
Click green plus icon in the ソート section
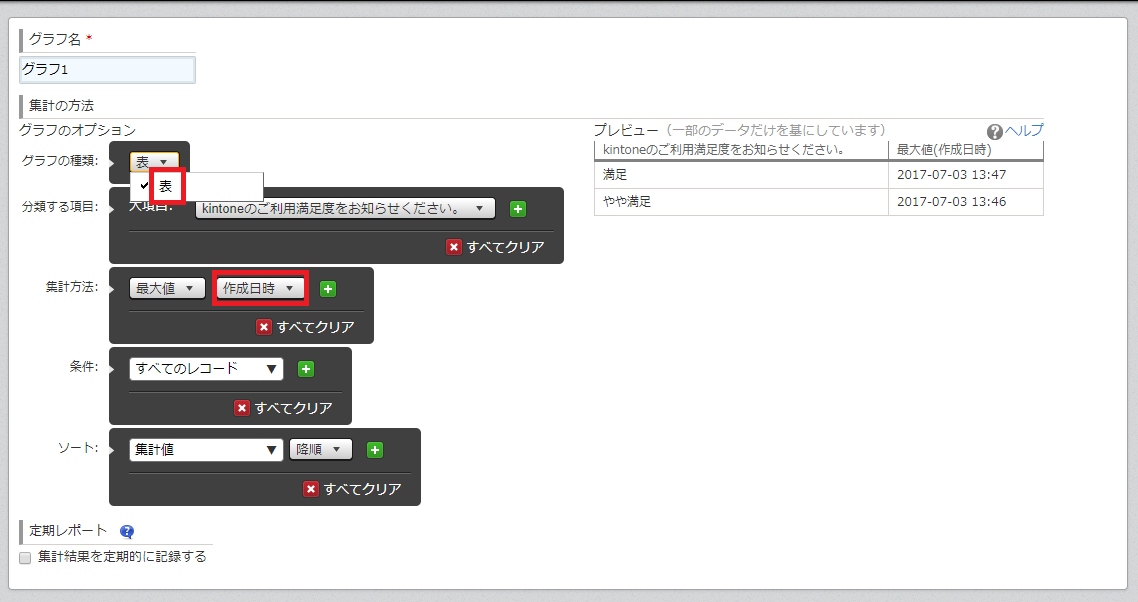tap(374, 449)
